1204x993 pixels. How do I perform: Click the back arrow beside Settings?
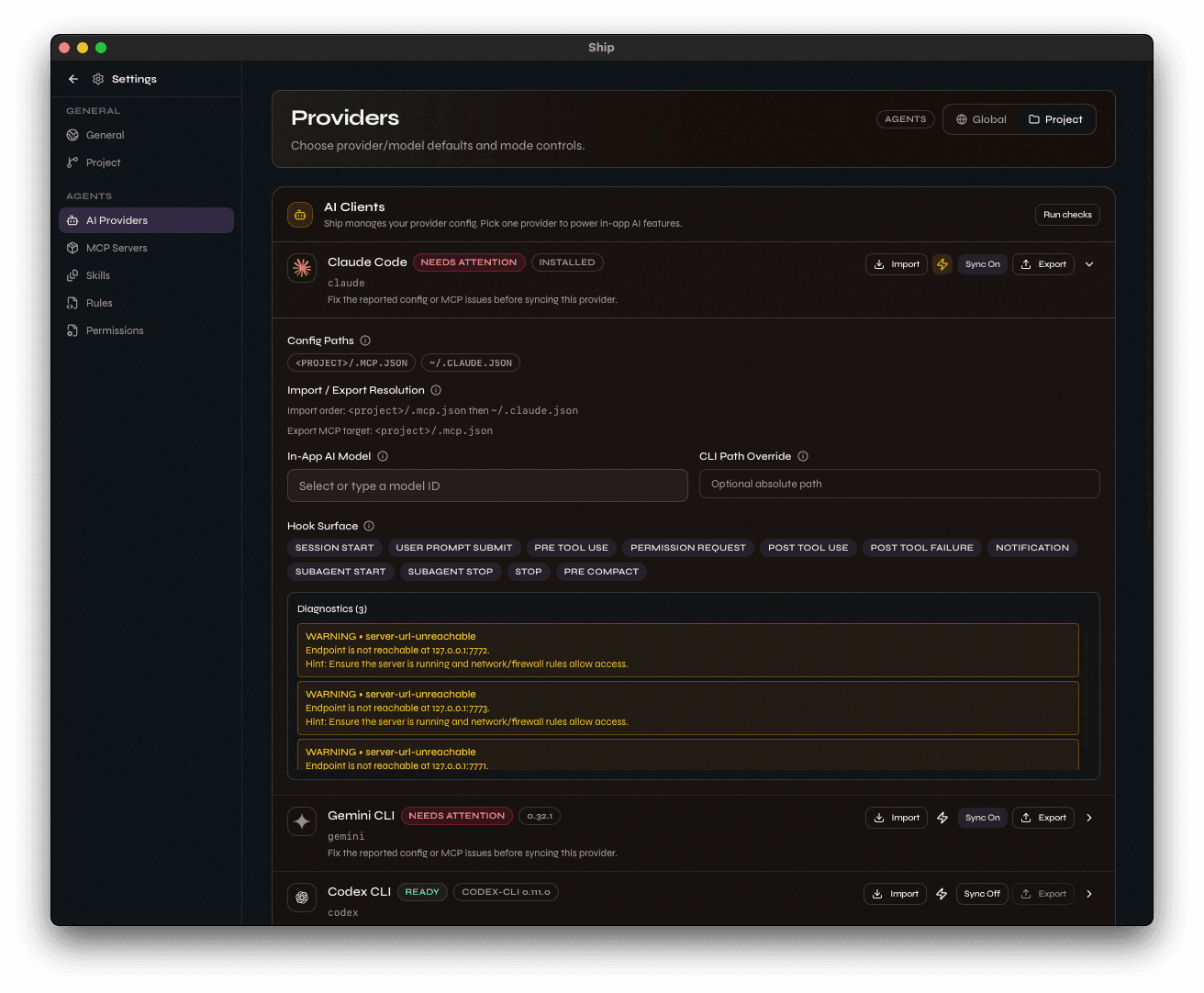click(x=72, y=79)
